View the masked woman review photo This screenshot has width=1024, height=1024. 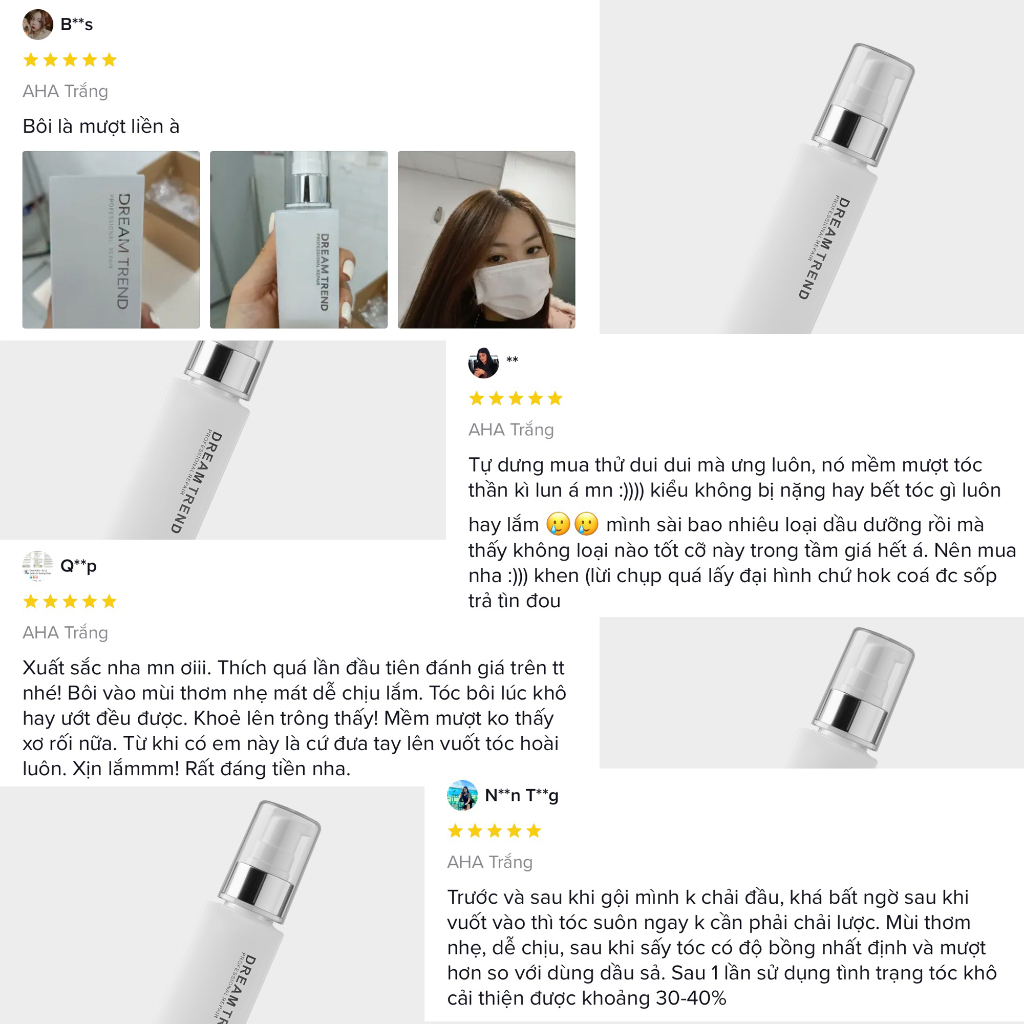[x=486, y=240]
